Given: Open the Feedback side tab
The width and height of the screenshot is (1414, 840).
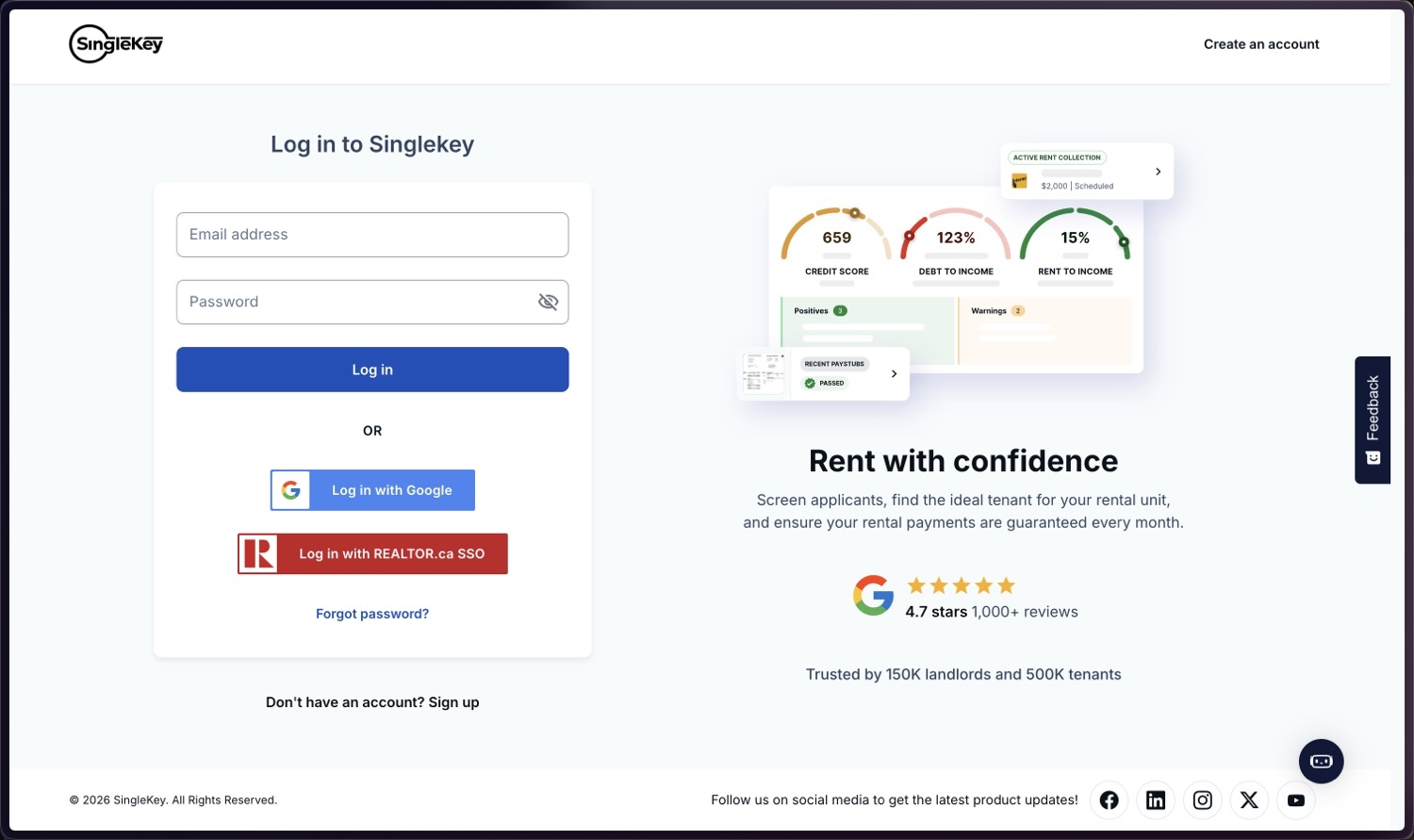Looking at the screenshot, I should (x=1373, y=420).
